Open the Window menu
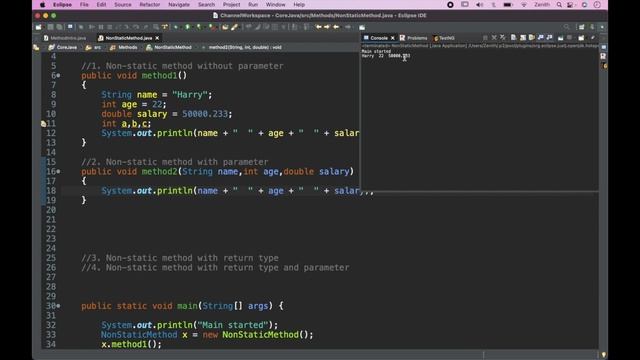This screenshot has width=640, height=360. (x=276, y=4)
